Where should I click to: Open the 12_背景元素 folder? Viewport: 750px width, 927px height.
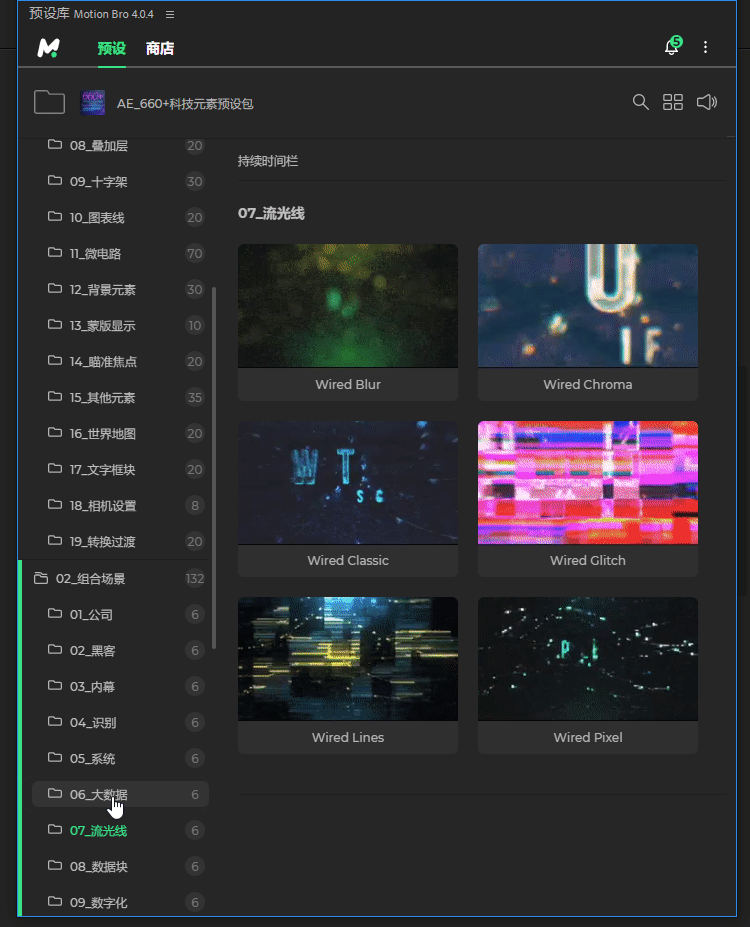121,290
